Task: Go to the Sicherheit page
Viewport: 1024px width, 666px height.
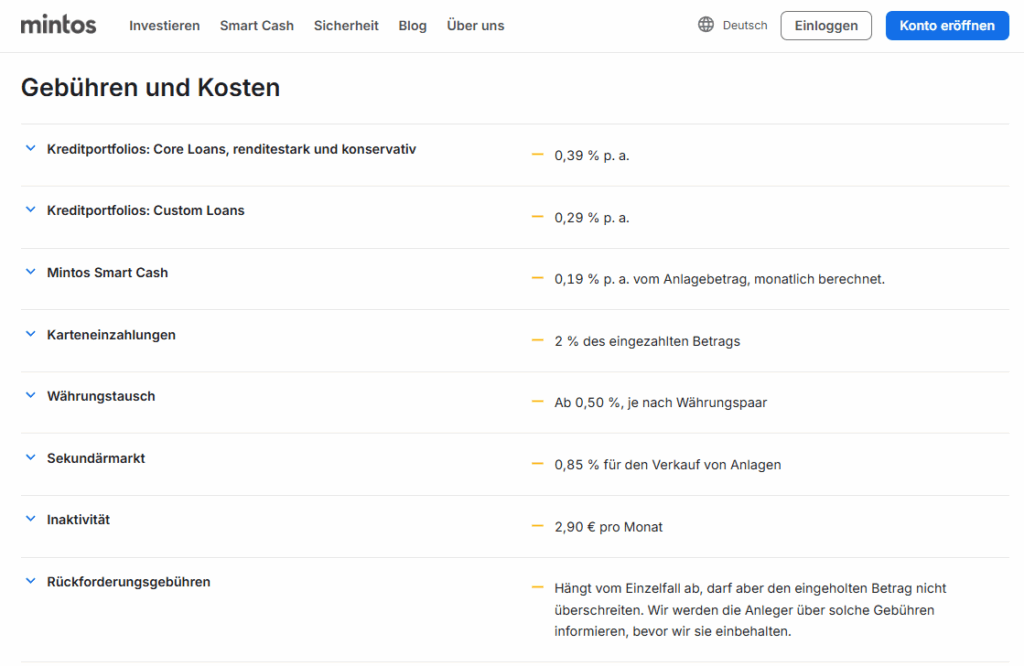Action: pos(346,26)
